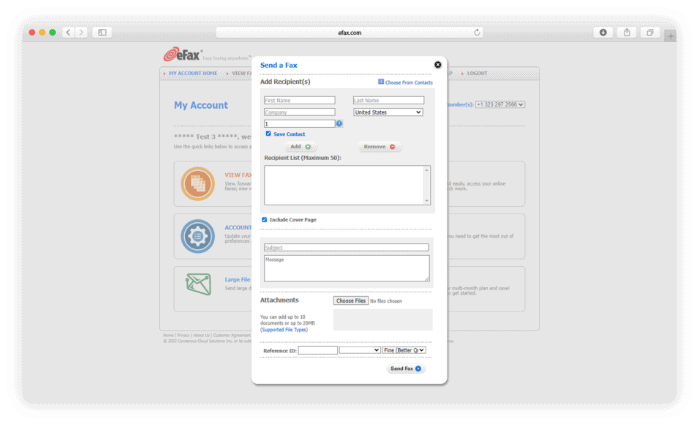Click the Last Name field
The width and height of the screenshot is (699, 426).
pyautogui.click(x=388, y=100)
